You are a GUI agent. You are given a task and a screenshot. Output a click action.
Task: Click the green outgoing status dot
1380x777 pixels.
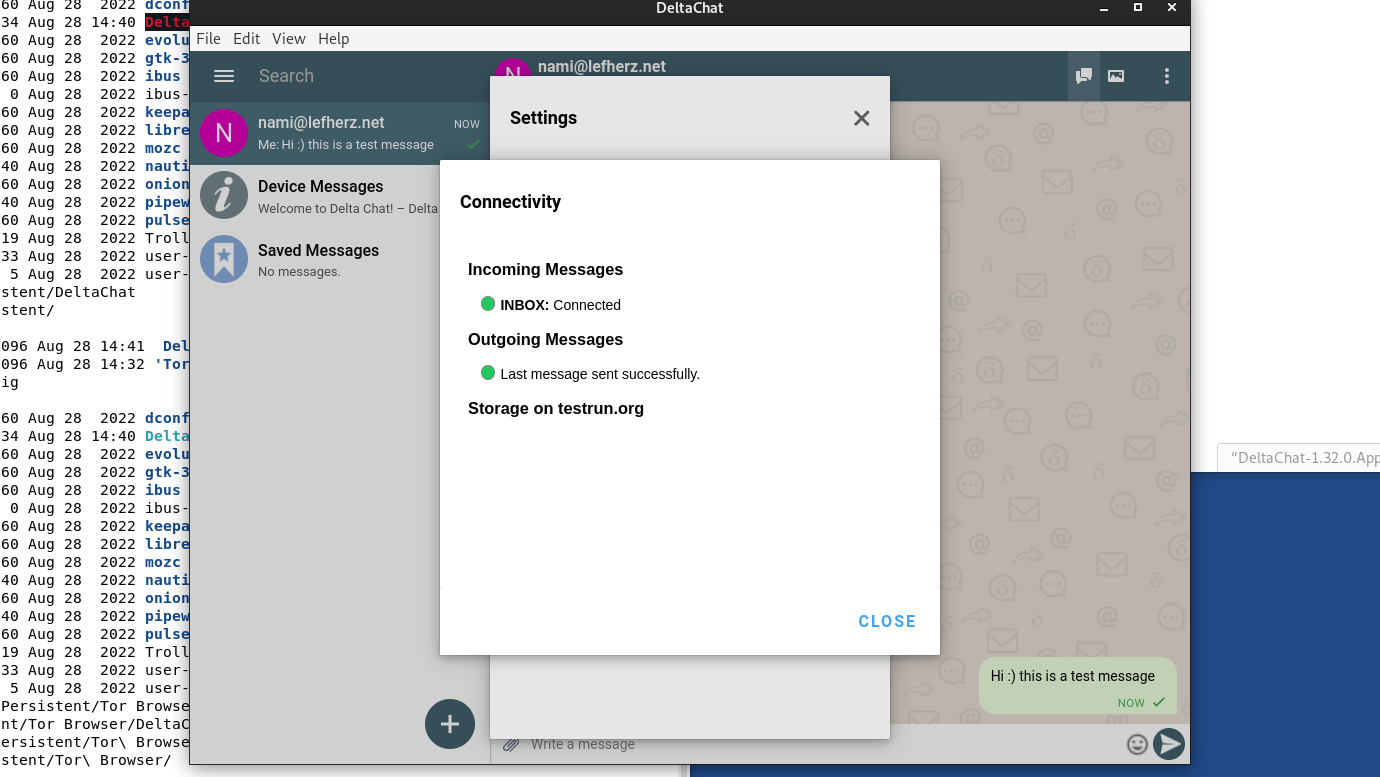coord(488,373)
